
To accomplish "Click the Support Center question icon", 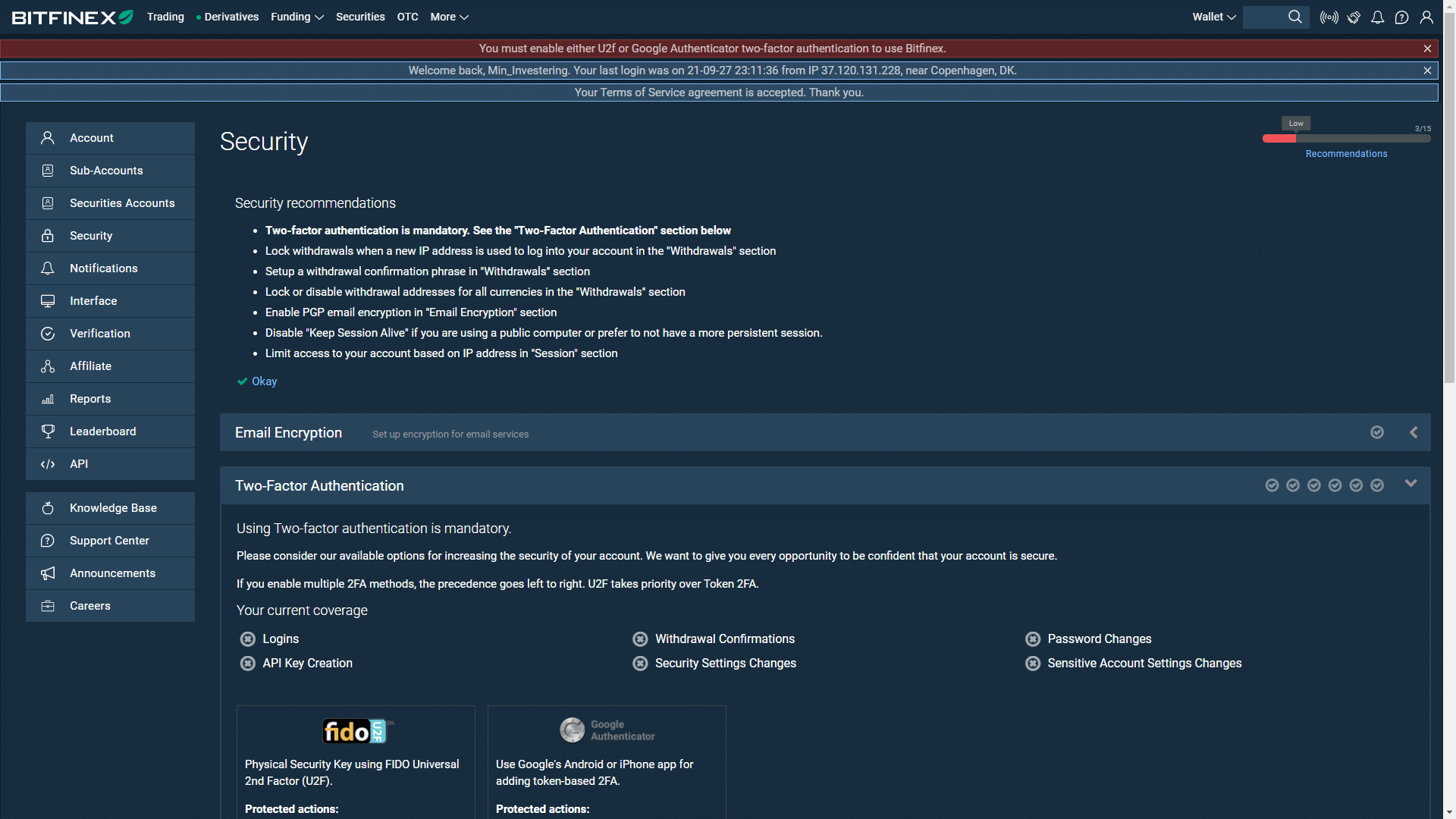I will (48, 541).
